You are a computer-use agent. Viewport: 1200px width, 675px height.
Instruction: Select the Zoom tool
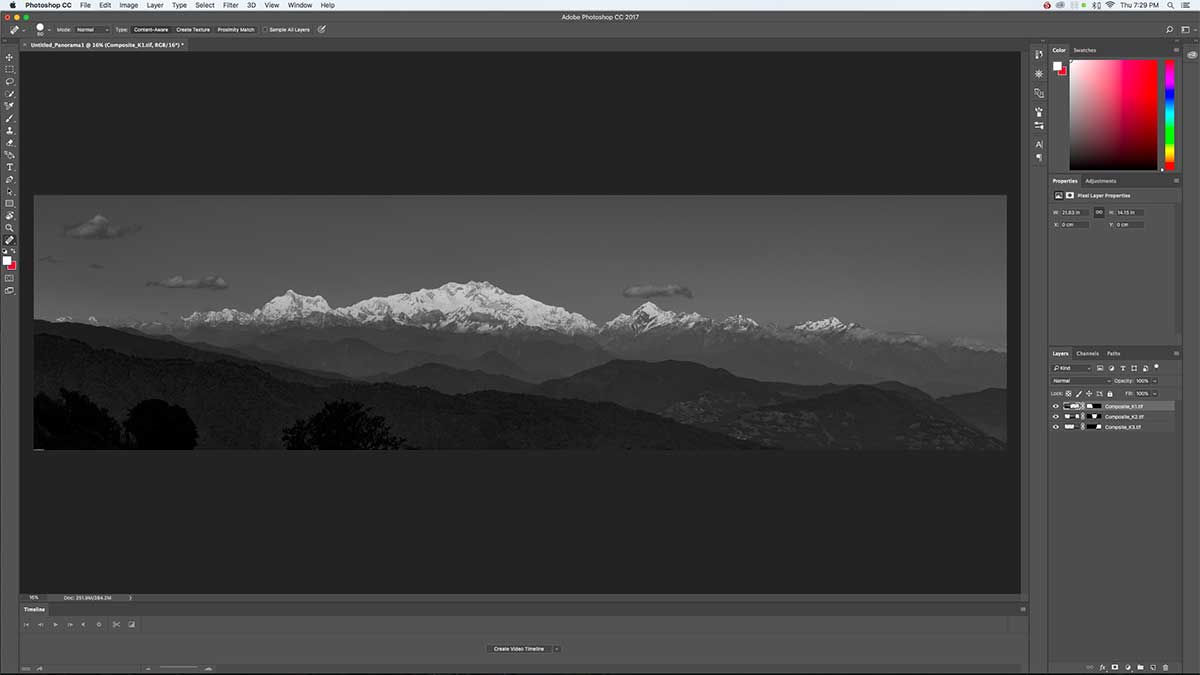click(x=10, y=226)
